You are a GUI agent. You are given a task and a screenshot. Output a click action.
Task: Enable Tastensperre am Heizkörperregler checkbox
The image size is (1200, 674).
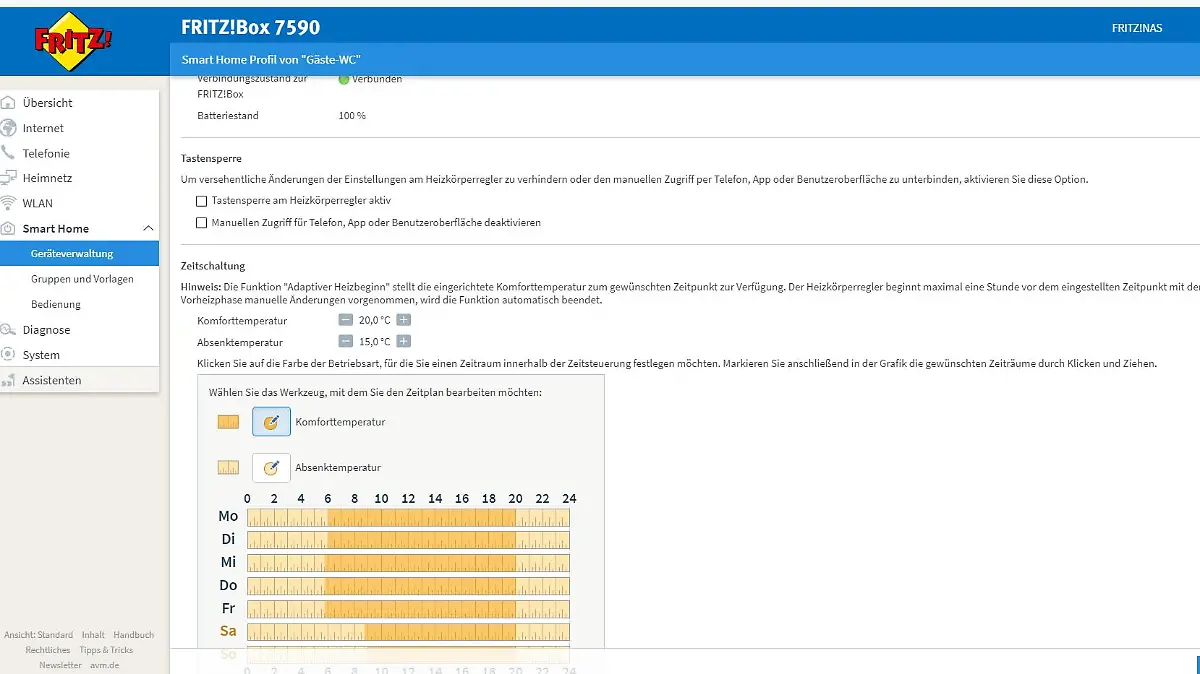click(202, 200)
